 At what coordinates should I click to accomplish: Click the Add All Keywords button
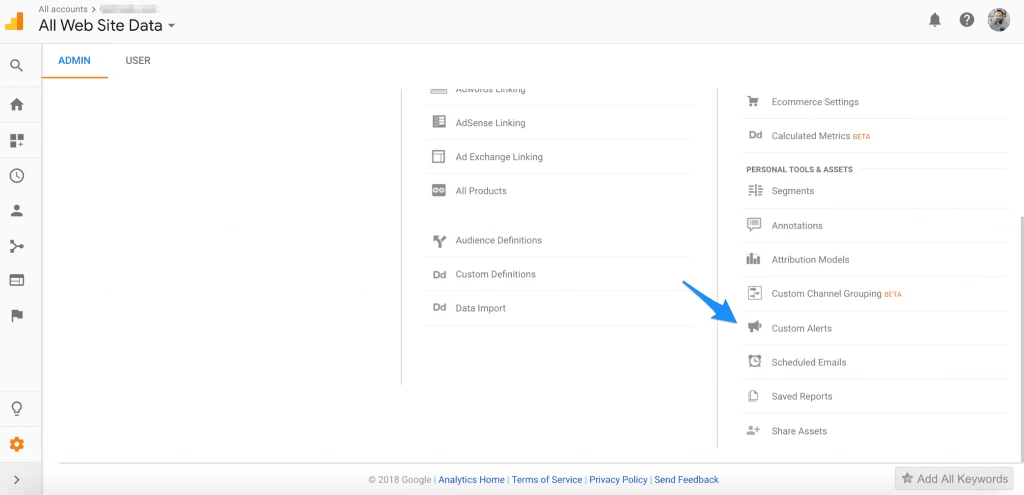click(954, 479)
